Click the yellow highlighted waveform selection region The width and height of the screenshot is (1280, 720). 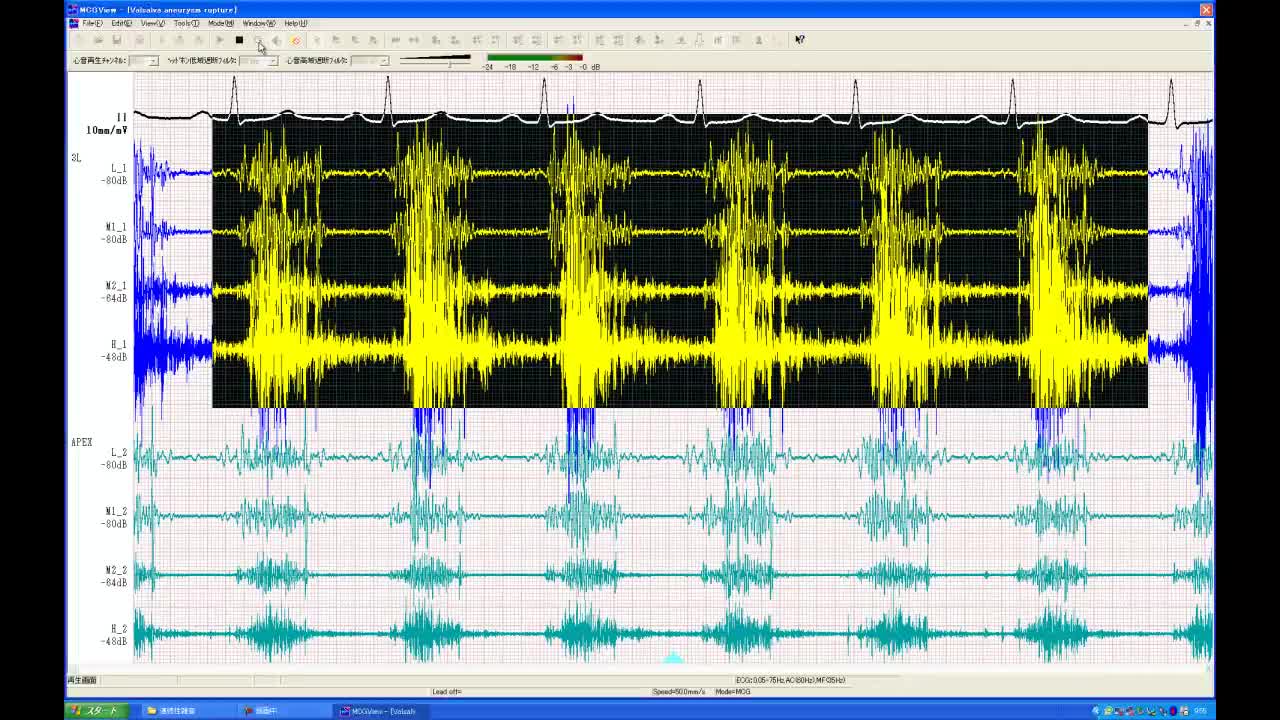point(680,260)
